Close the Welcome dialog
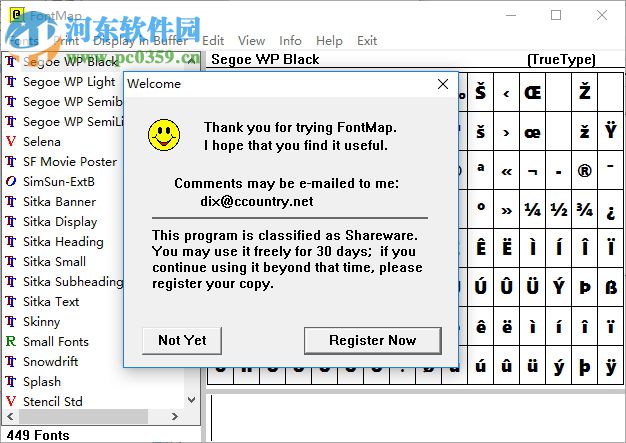The width and height of the screenshot is (626, 443). pos(443,84)
